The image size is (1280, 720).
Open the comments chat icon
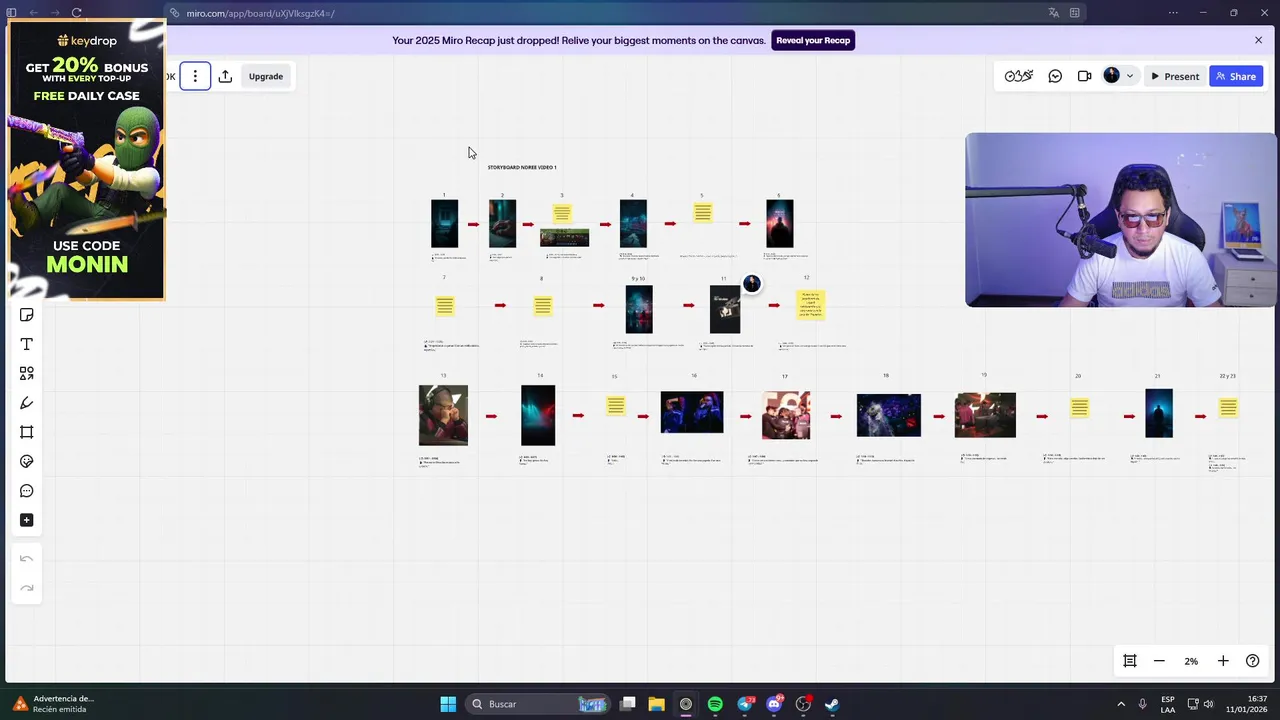pos(1055,76)
